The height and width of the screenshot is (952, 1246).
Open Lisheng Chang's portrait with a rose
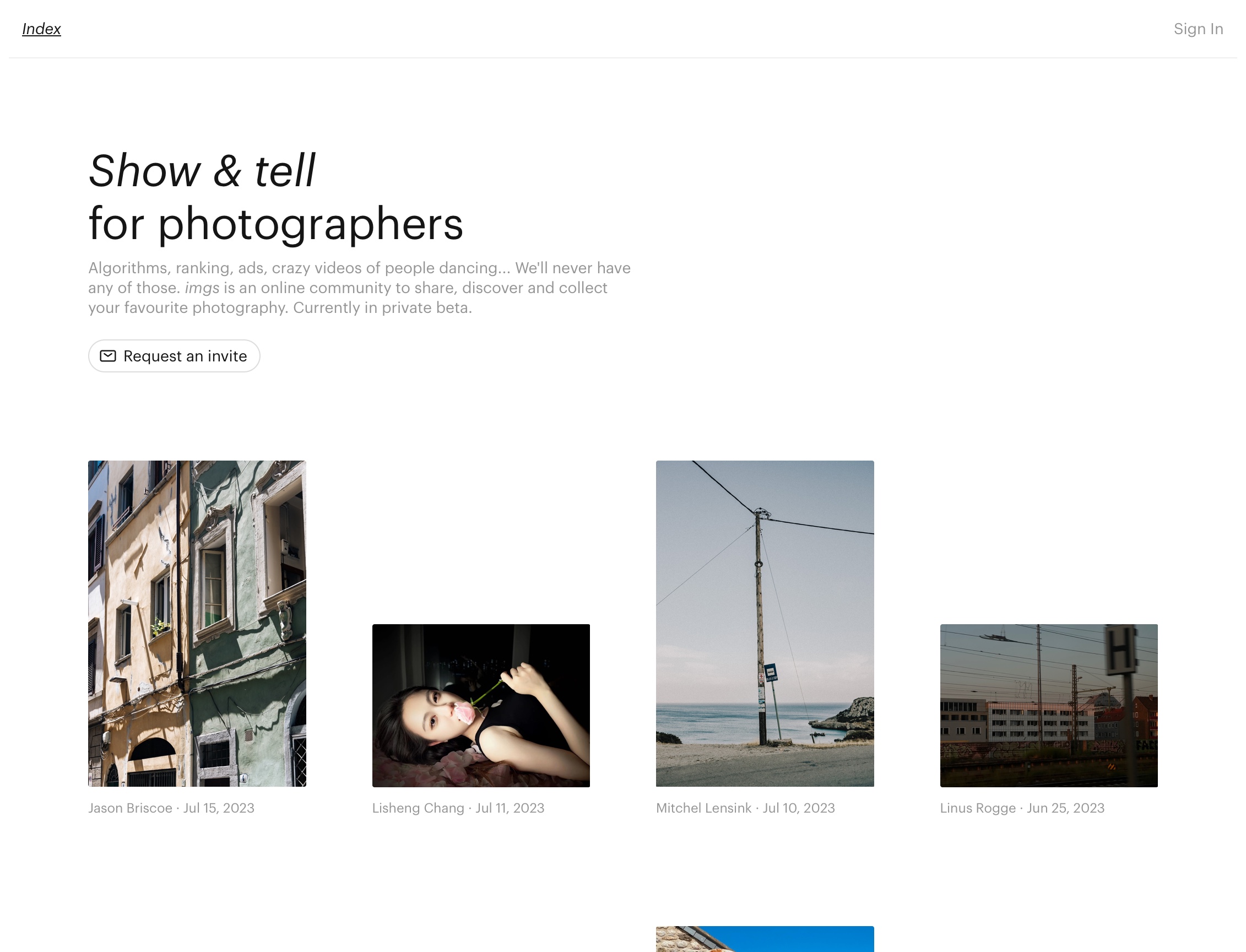480,706
